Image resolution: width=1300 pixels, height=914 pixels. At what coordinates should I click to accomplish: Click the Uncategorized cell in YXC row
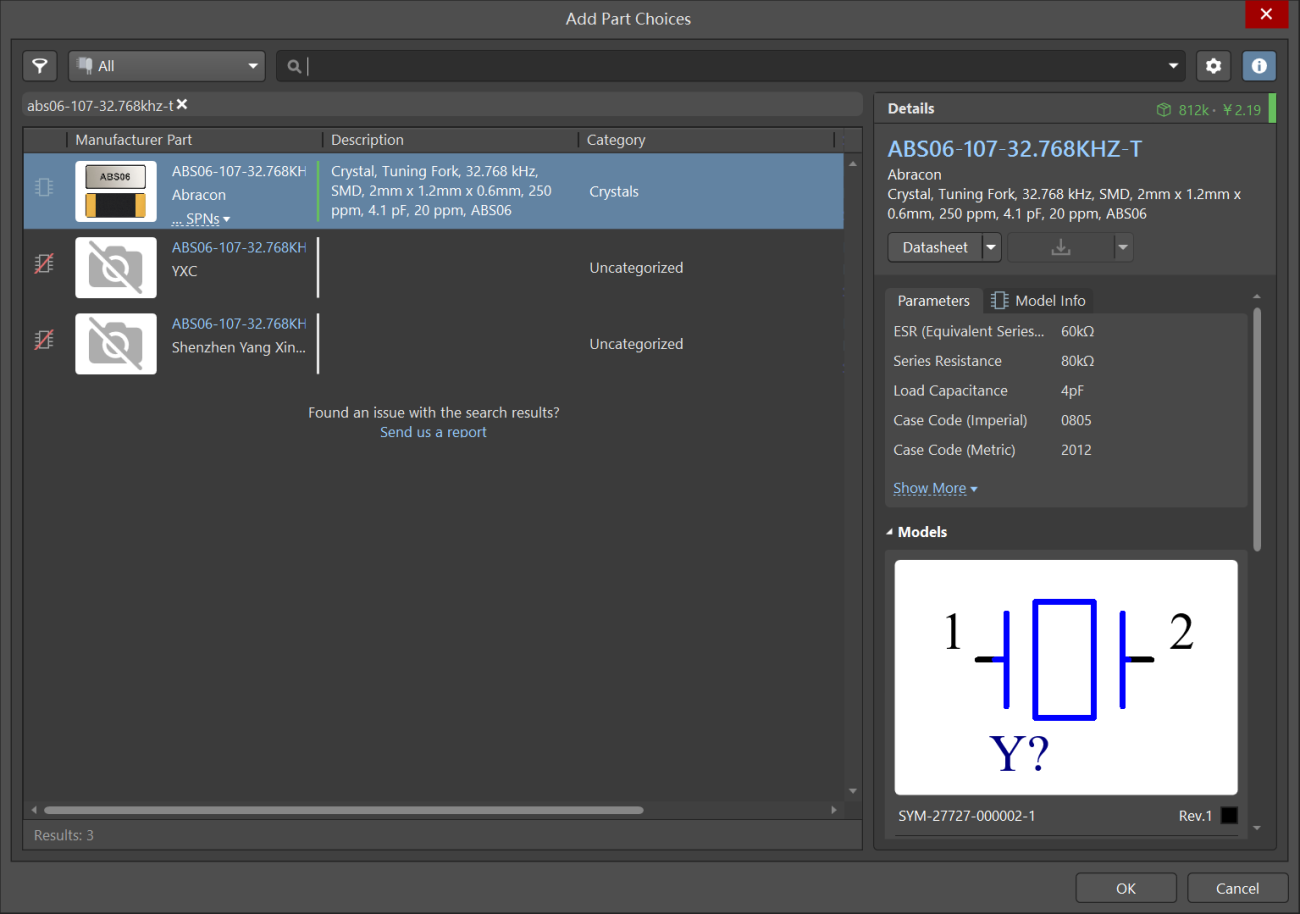636,267
